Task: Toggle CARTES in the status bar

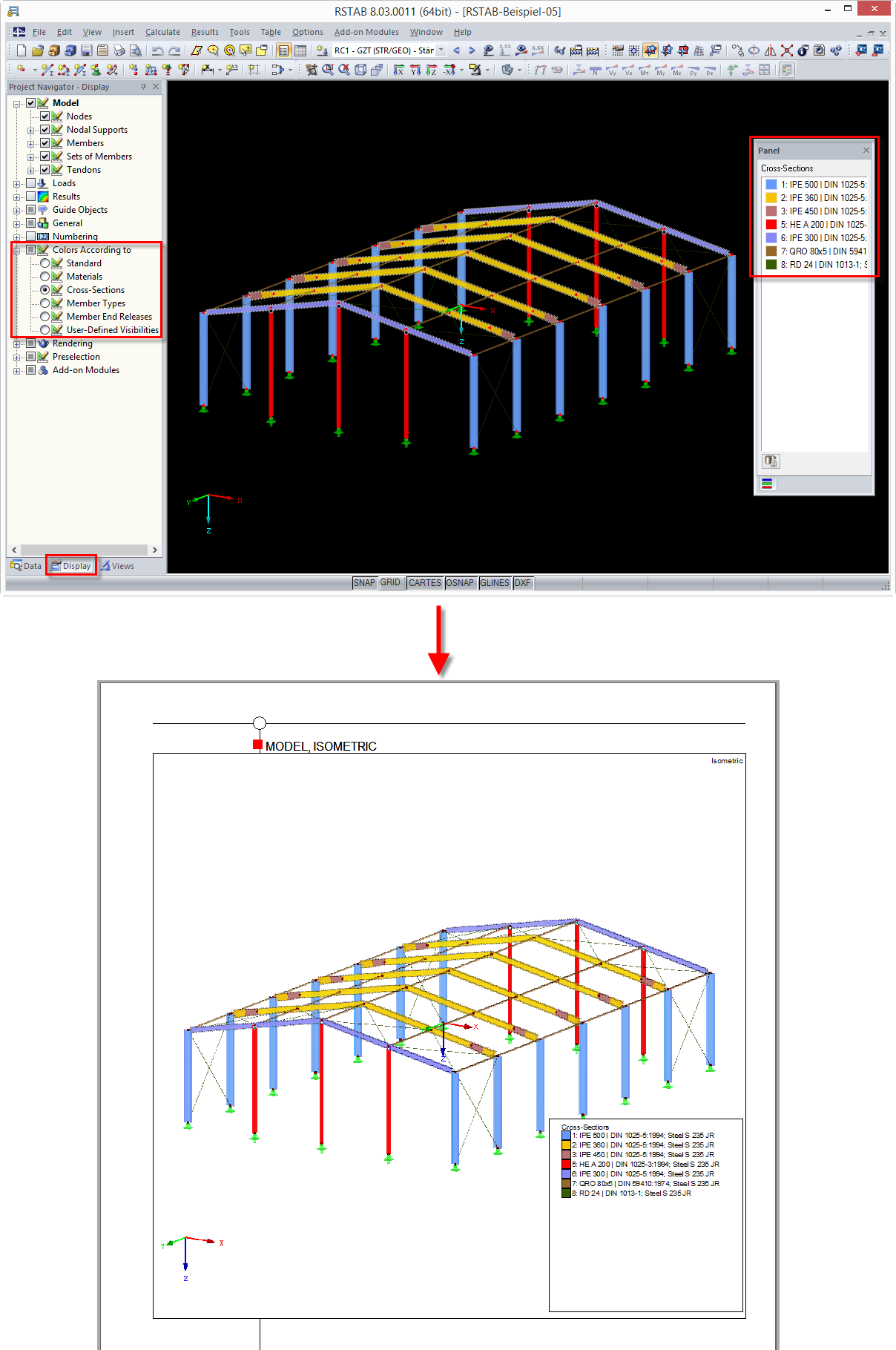Action: (x=424, y=583)
